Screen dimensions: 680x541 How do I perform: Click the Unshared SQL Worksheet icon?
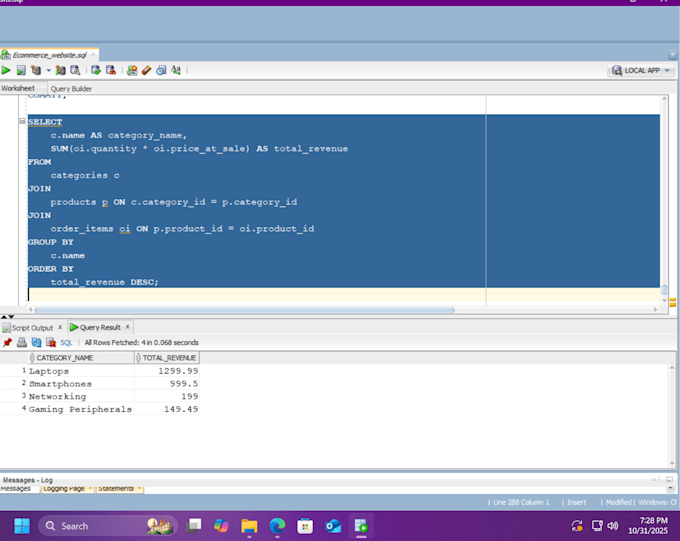click(132, 70)
